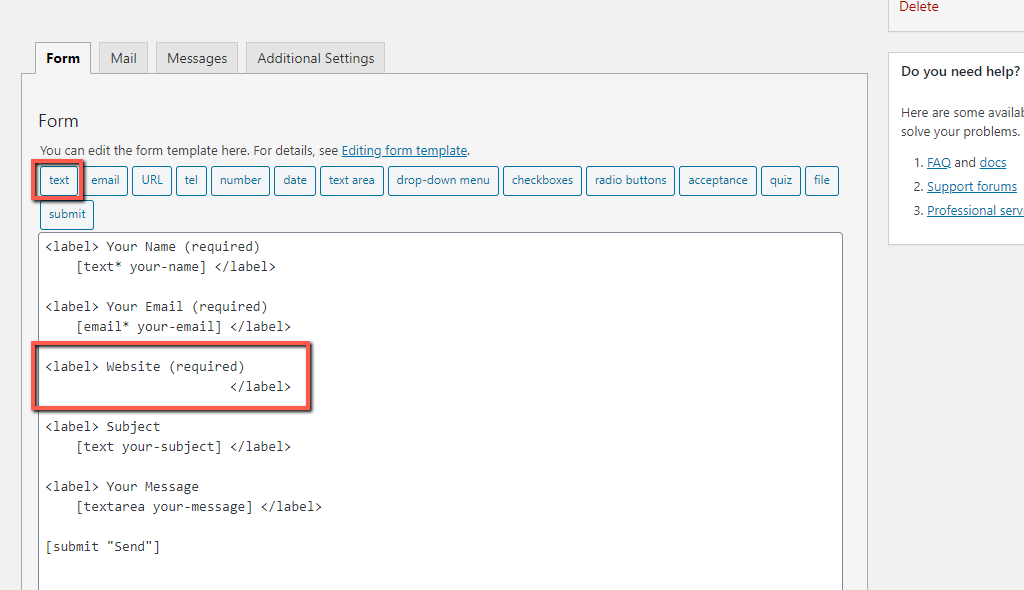Insert a radio buttons tag
This screenshot has width=1024, height=590.
click(630, 180)
